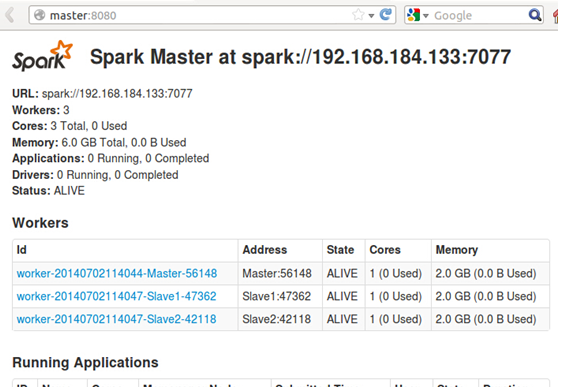564x387 pixels.
Task: Click the Workers: 3 summary line
Action: pos(41,110)
